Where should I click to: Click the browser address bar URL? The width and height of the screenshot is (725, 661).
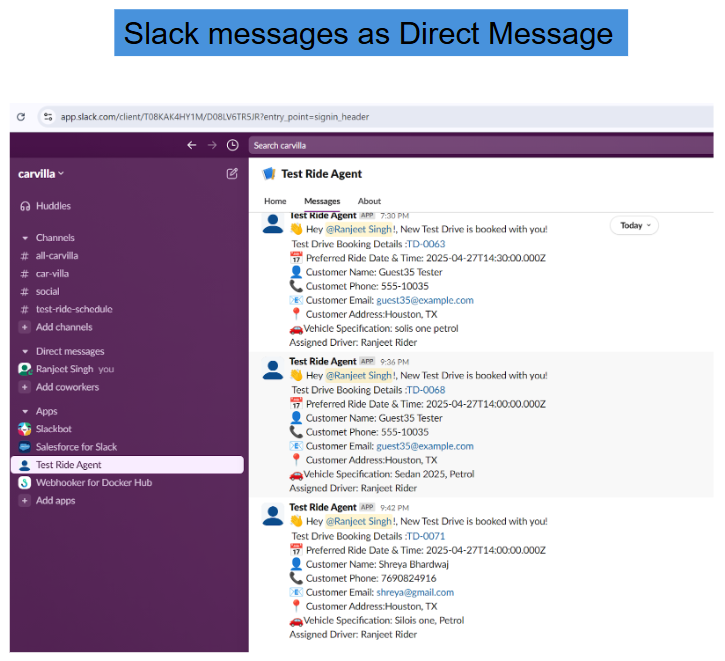tap(215, 117)
